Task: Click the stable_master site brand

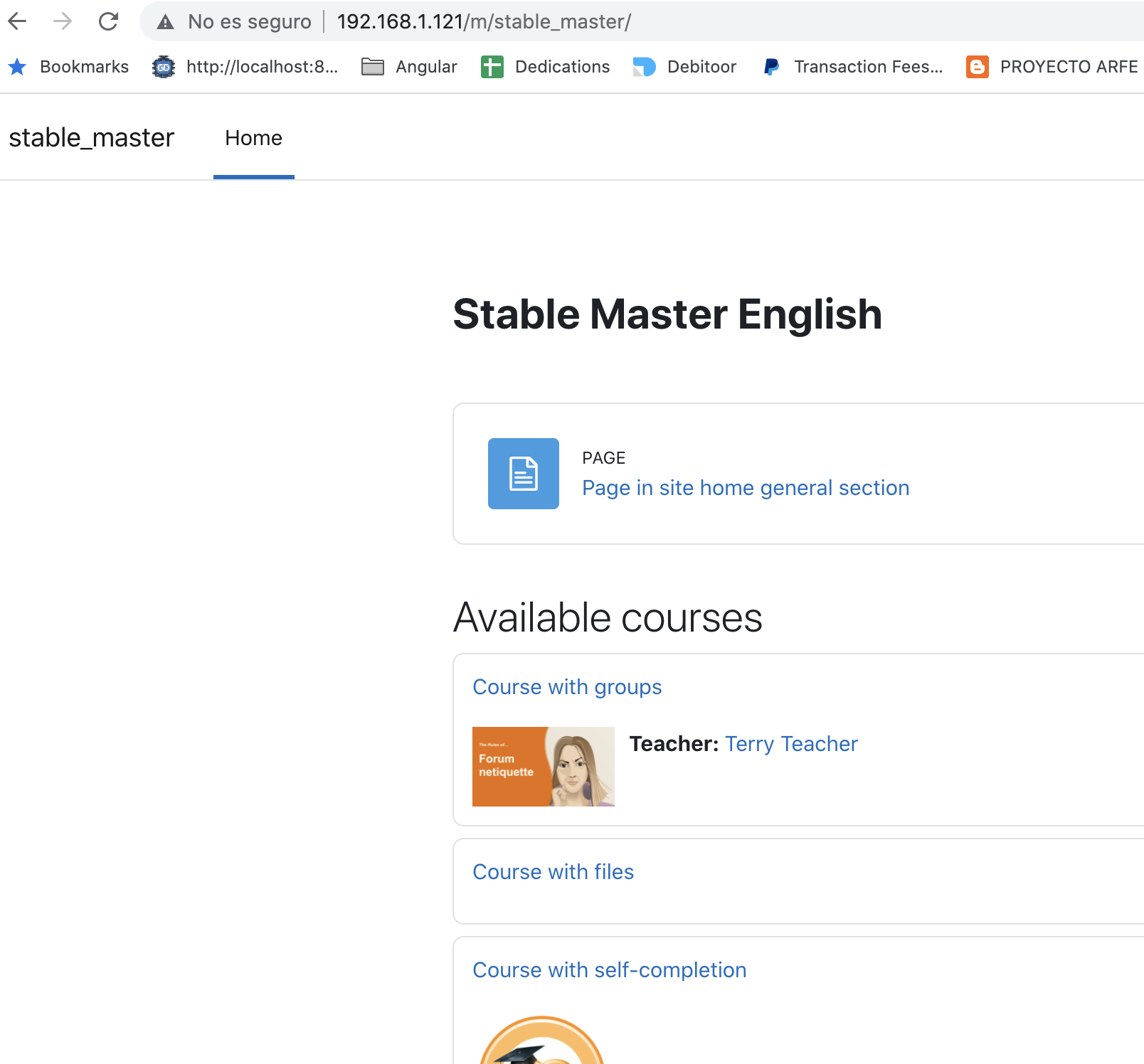Action: [x=92, y=137]
